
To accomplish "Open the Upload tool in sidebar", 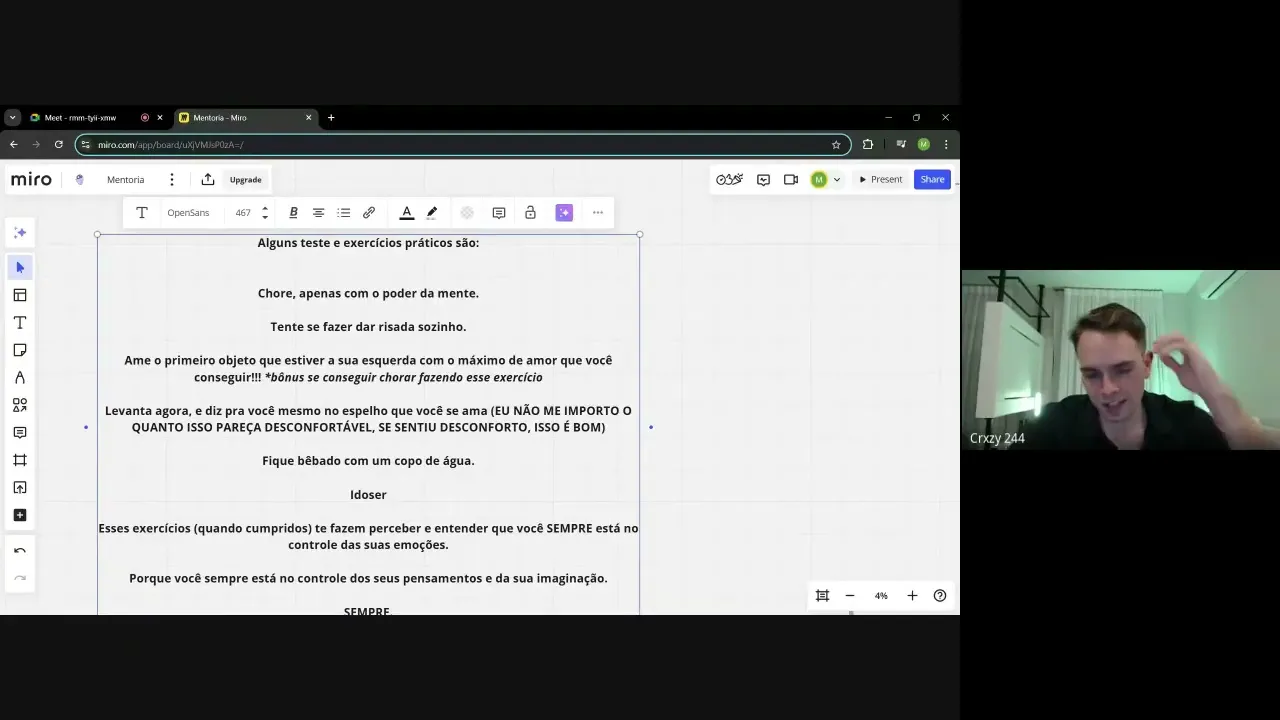I will [x=20, y=488].
